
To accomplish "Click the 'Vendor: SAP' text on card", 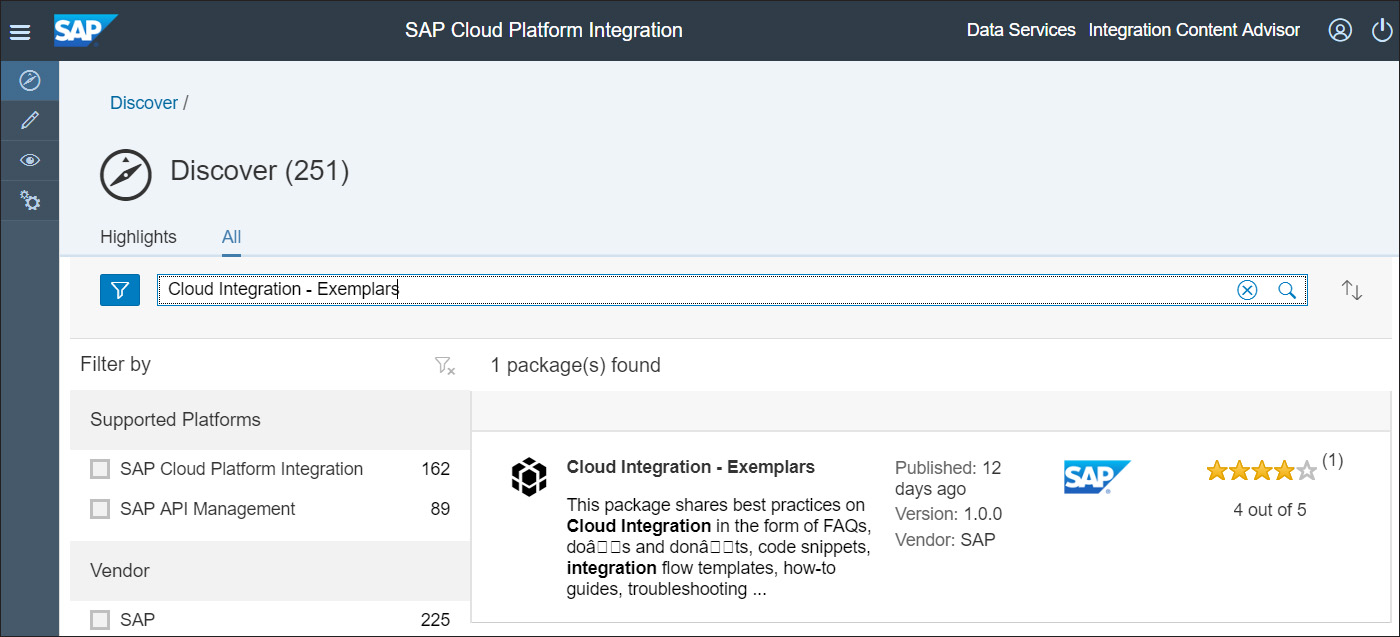I will click(945, 540).
